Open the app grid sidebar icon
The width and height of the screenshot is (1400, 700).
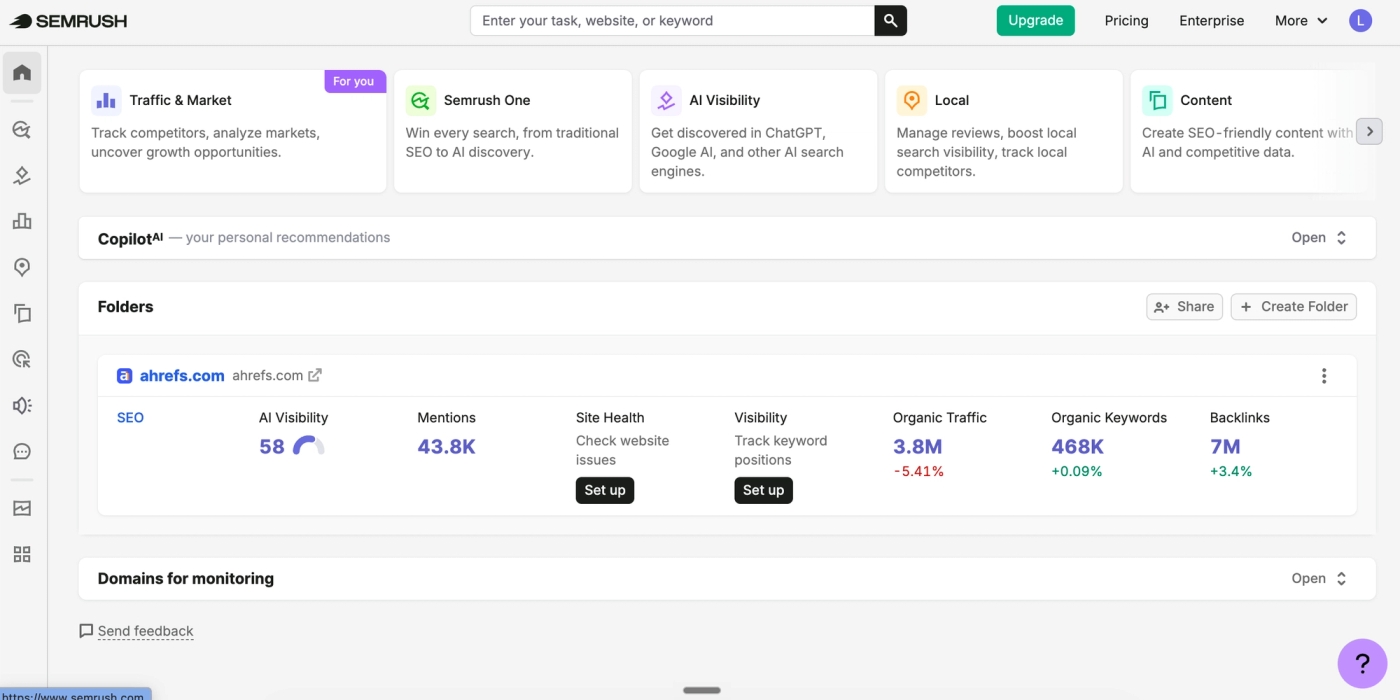[x=22, y=554]
